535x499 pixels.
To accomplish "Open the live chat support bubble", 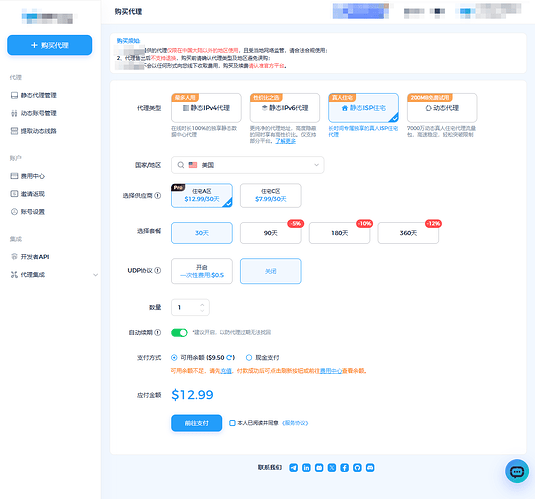I will pyautogui.click(x=517, y=471).
